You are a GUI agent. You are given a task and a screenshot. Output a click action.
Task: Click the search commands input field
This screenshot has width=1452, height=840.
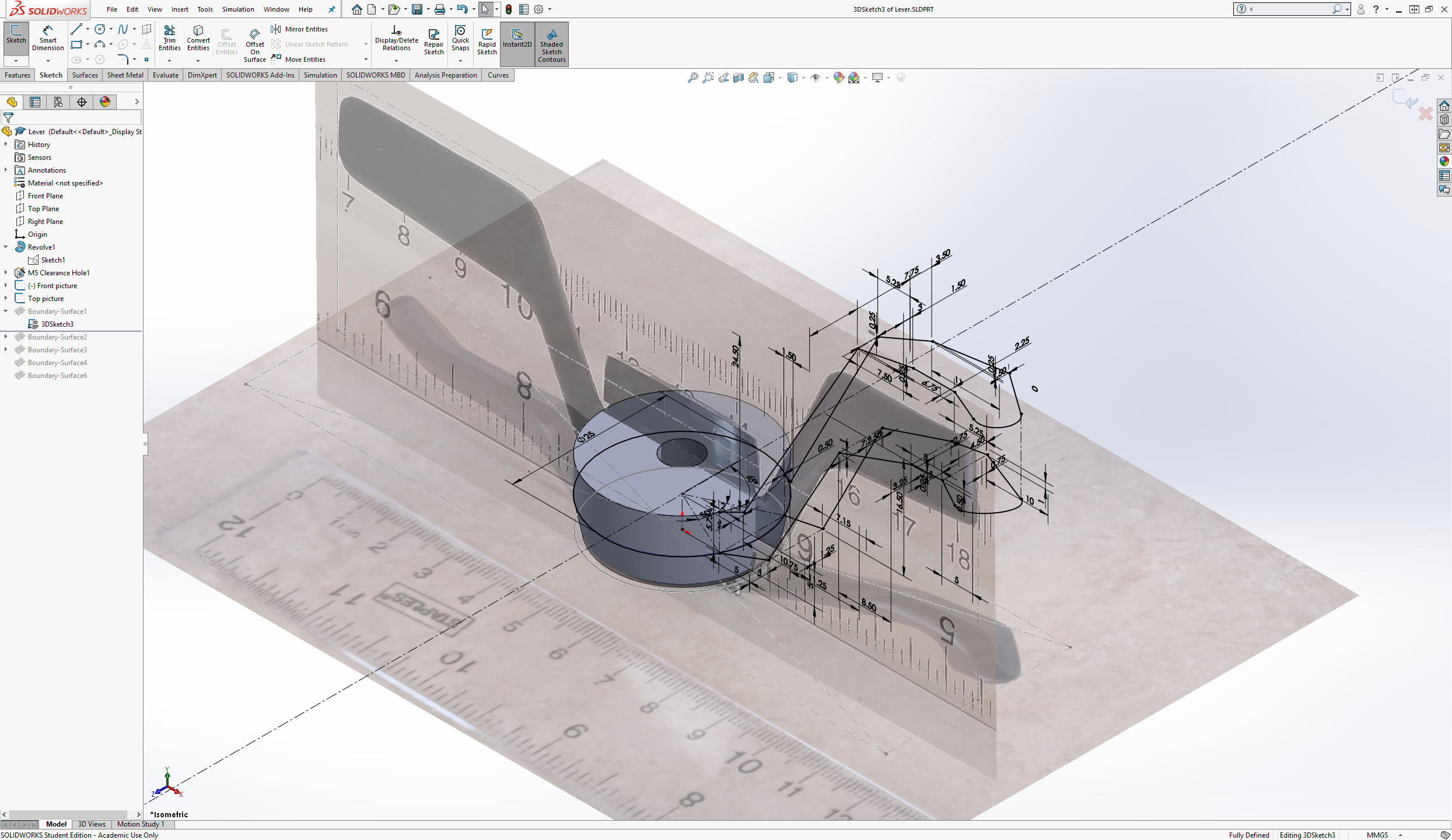pyautogui.click(x=1289, y=9)
